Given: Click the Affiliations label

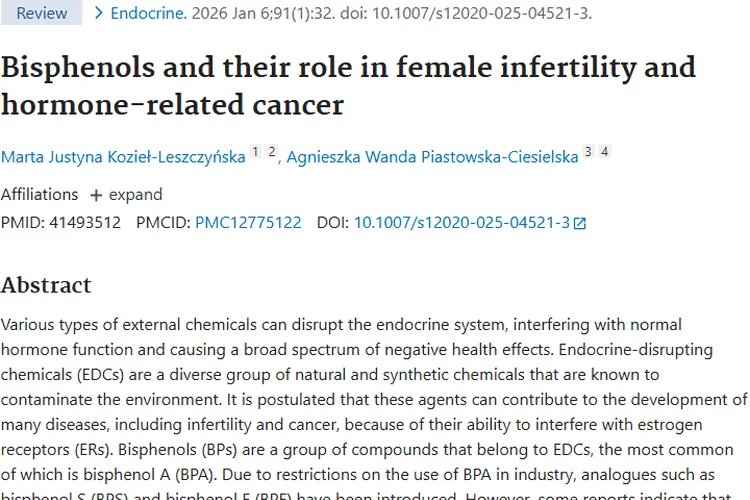Looking at the screenshot, I should tap(39, 195).
